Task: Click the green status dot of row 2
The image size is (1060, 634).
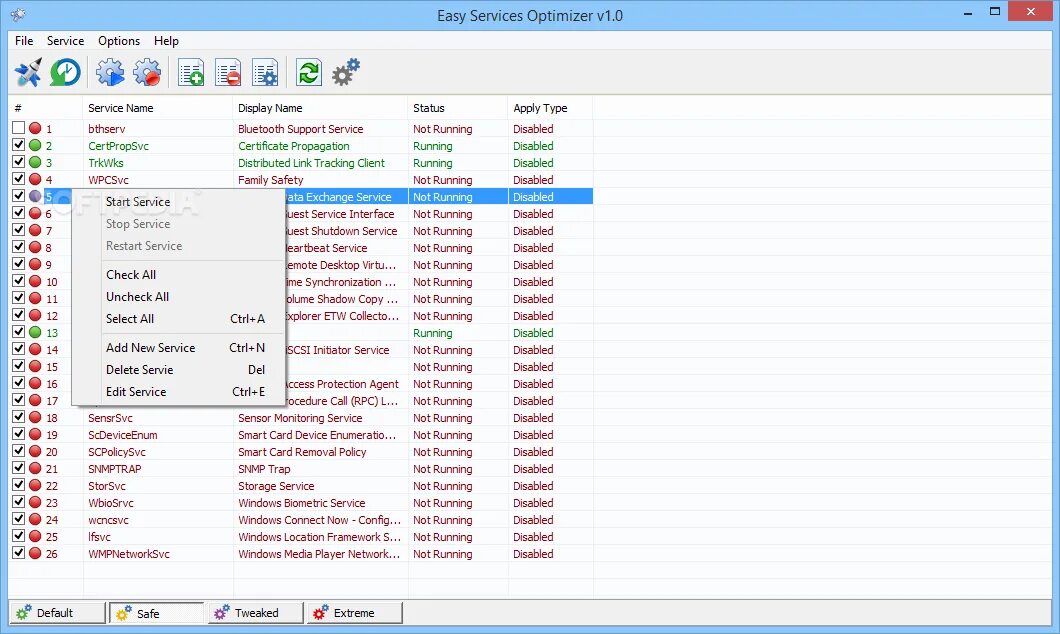Action: click(35, 145)
